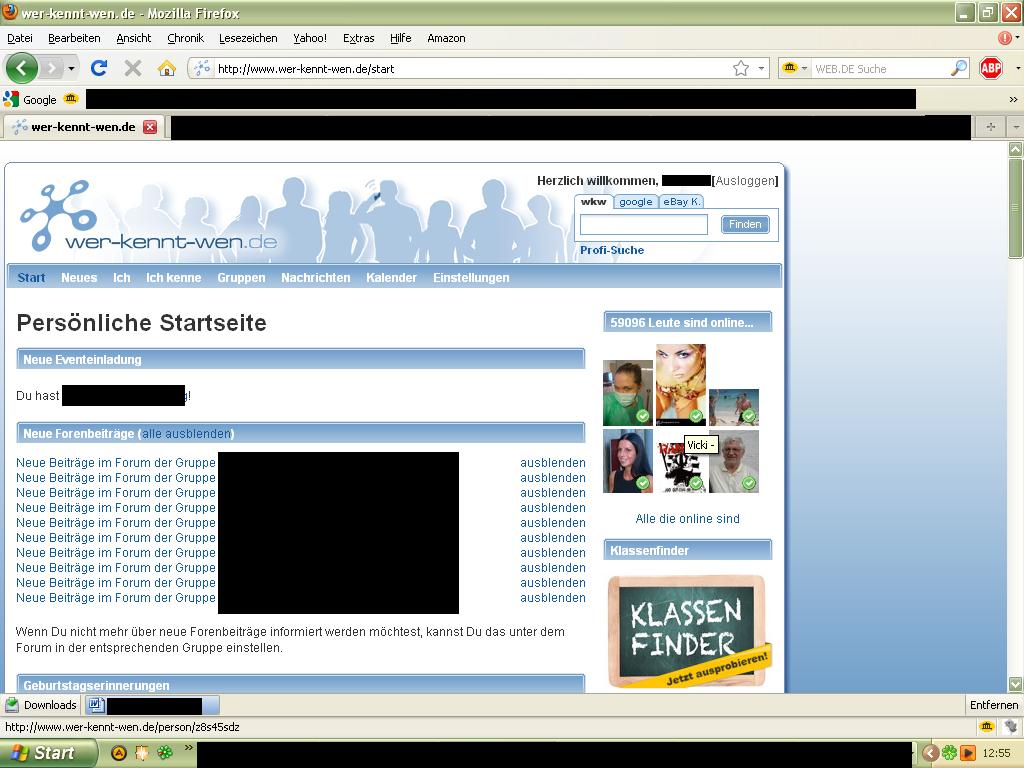
Task: Click the forward navigation arrow
Action: pyautogui.click(x=52, y=68)
